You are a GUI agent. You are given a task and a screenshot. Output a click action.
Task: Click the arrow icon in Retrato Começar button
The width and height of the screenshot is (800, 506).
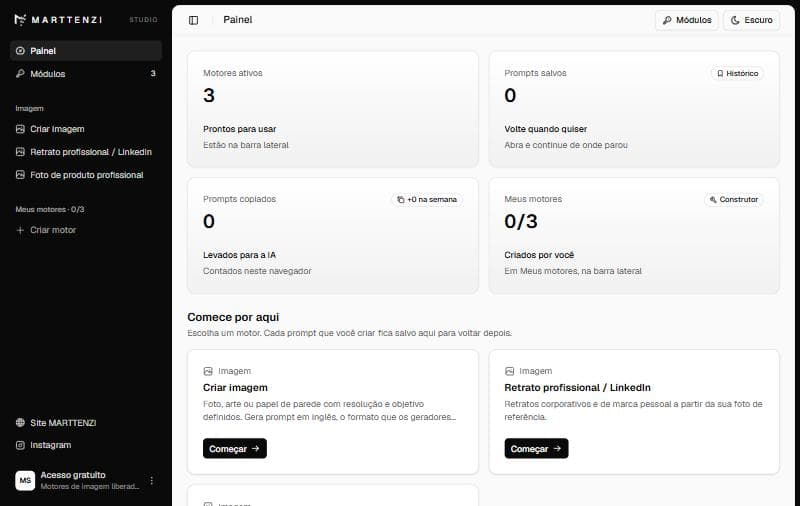pos(557,448)
